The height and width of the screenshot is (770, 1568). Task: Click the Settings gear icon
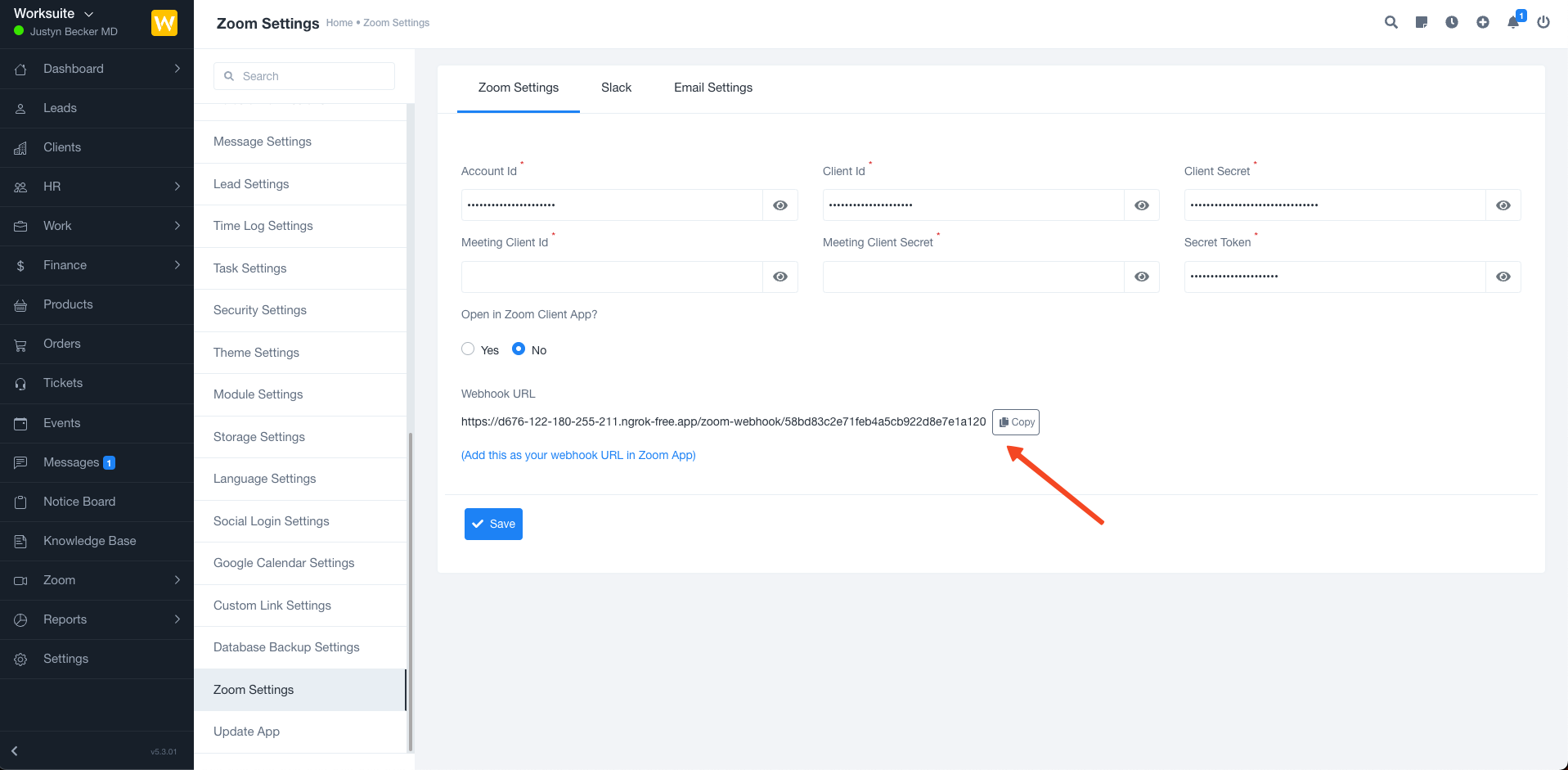coord(20,660)
